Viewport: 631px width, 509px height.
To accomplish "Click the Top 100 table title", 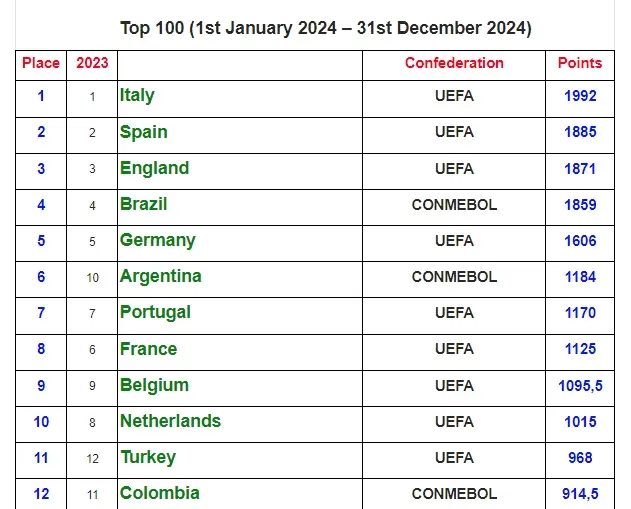I will pos(326,27).
